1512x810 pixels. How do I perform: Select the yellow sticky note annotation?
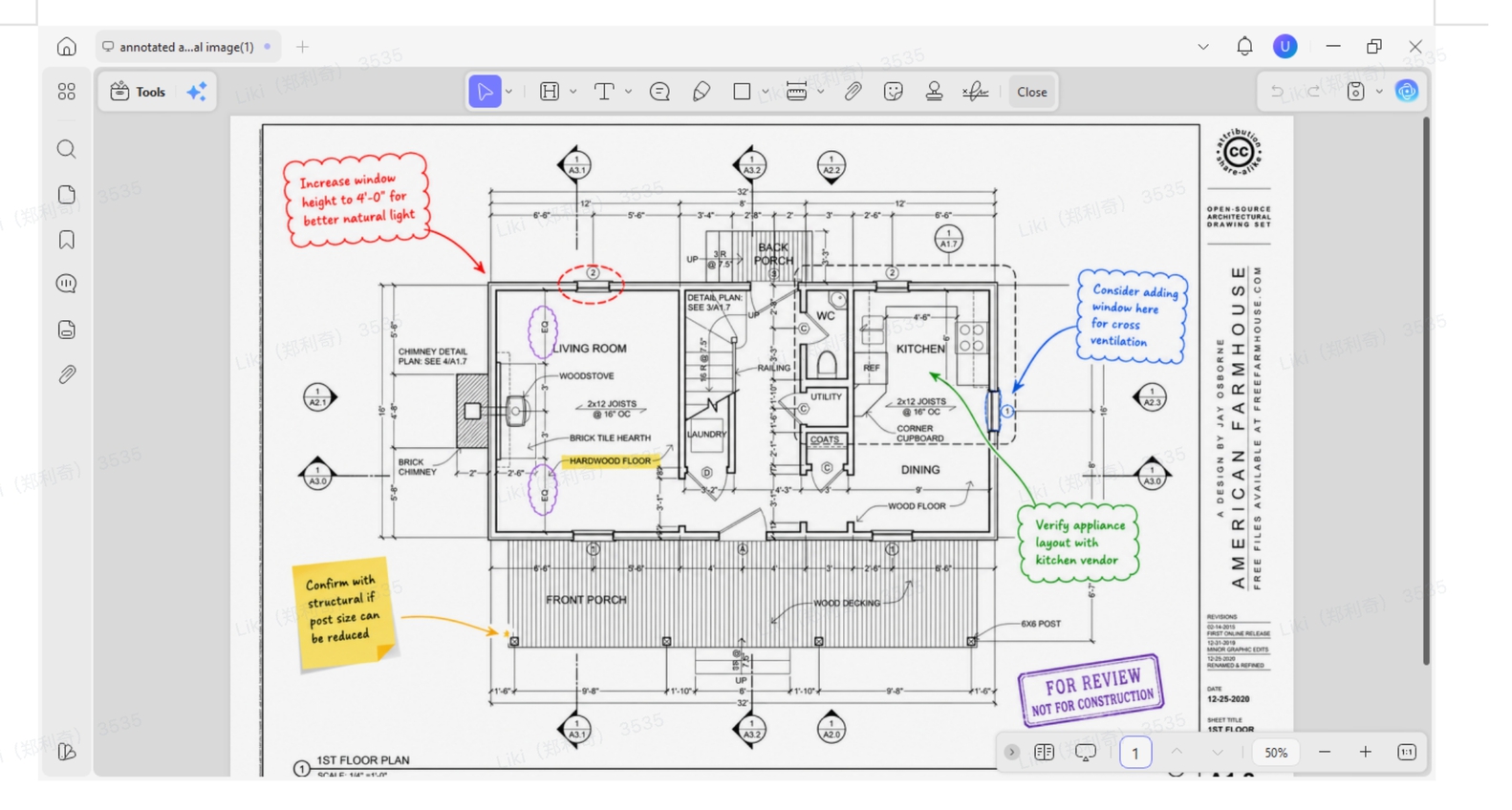point(344,613)
